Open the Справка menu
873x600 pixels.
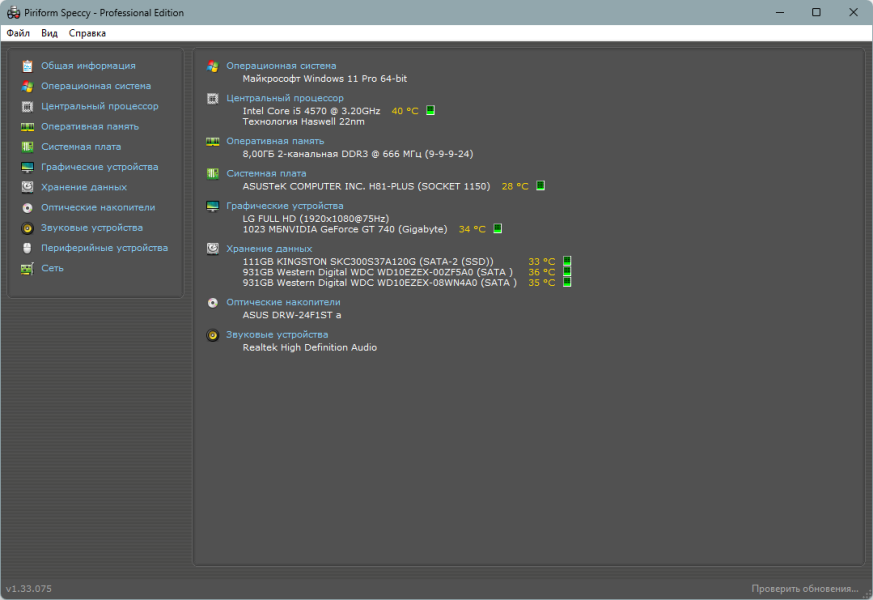[87, 33]
